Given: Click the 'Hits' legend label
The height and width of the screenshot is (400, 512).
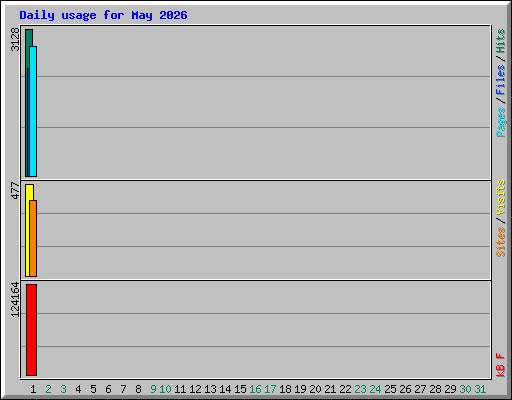Looking at the screenshot, I should [501, 41].
